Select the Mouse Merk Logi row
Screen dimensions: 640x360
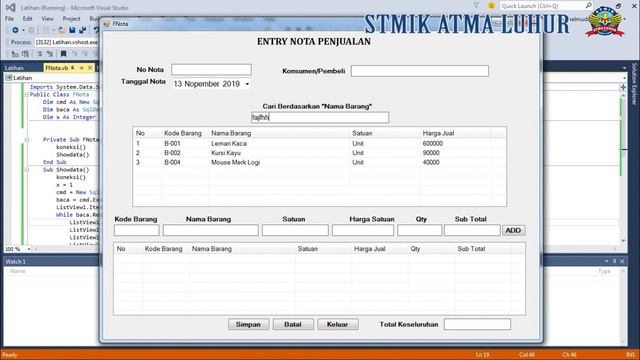pos(319,162)
